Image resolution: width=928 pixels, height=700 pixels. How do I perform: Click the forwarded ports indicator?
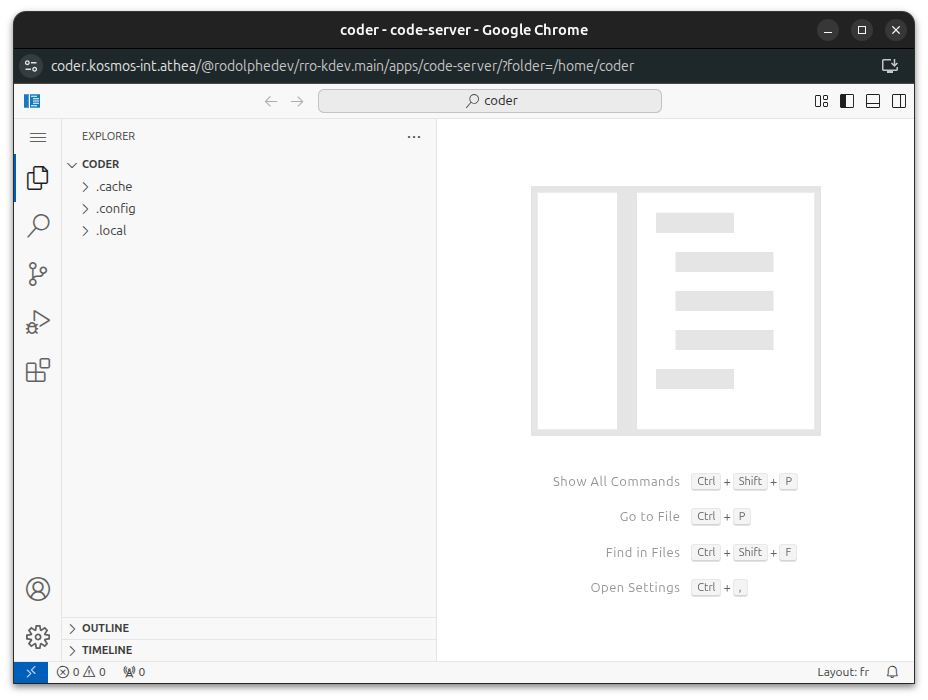click(134, 672)
